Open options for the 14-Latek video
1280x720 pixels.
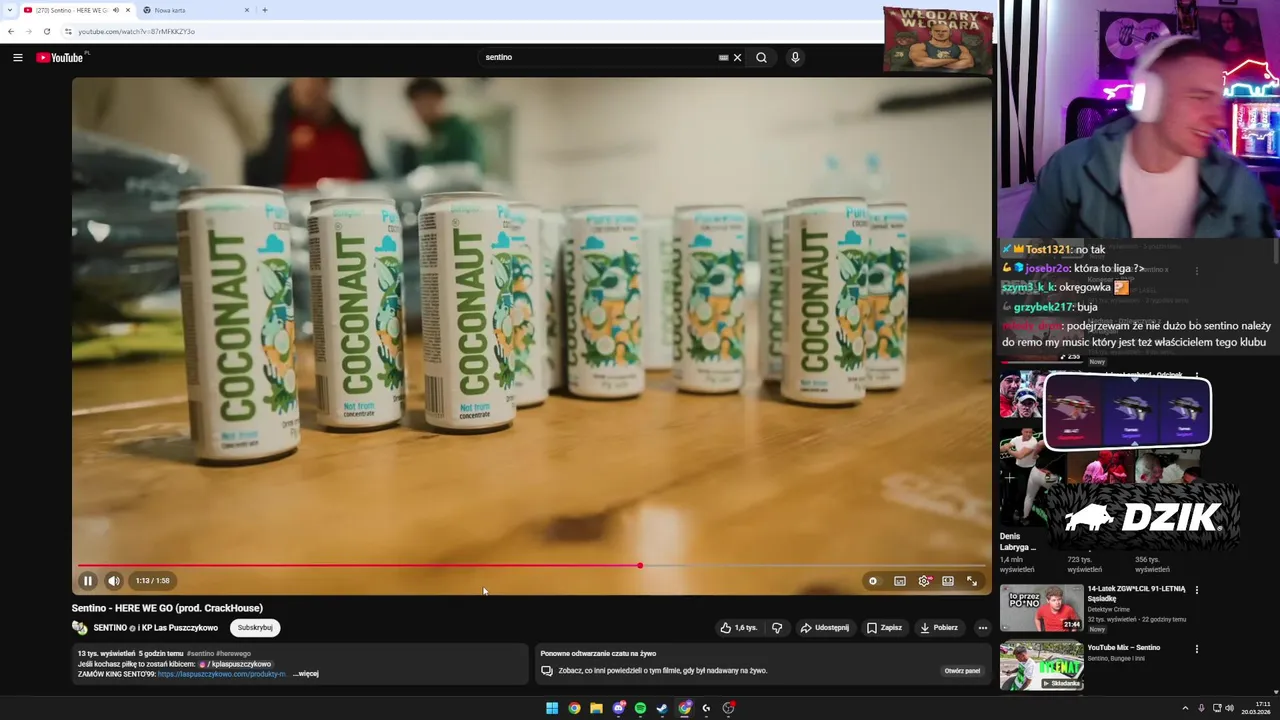click(1197, 590)
